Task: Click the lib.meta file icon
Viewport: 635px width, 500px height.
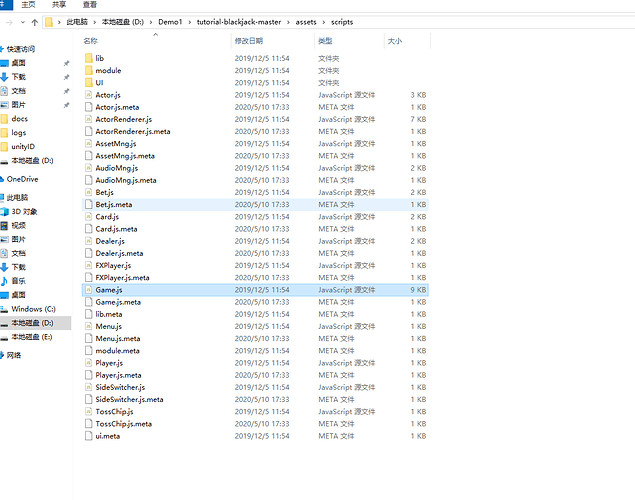Action: 89,314
